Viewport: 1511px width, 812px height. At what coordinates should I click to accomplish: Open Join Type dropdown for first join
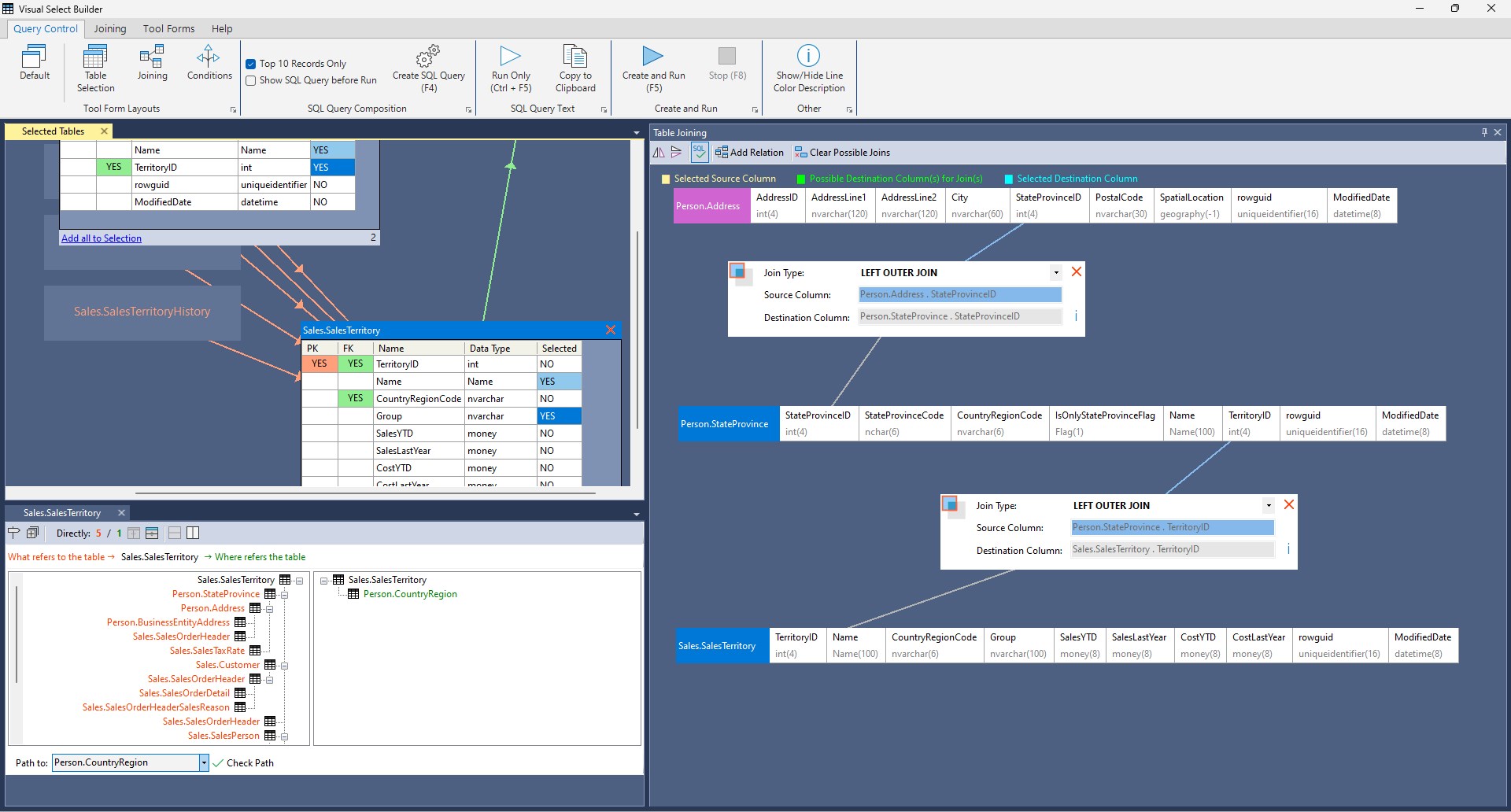(x=1055, y=273)
